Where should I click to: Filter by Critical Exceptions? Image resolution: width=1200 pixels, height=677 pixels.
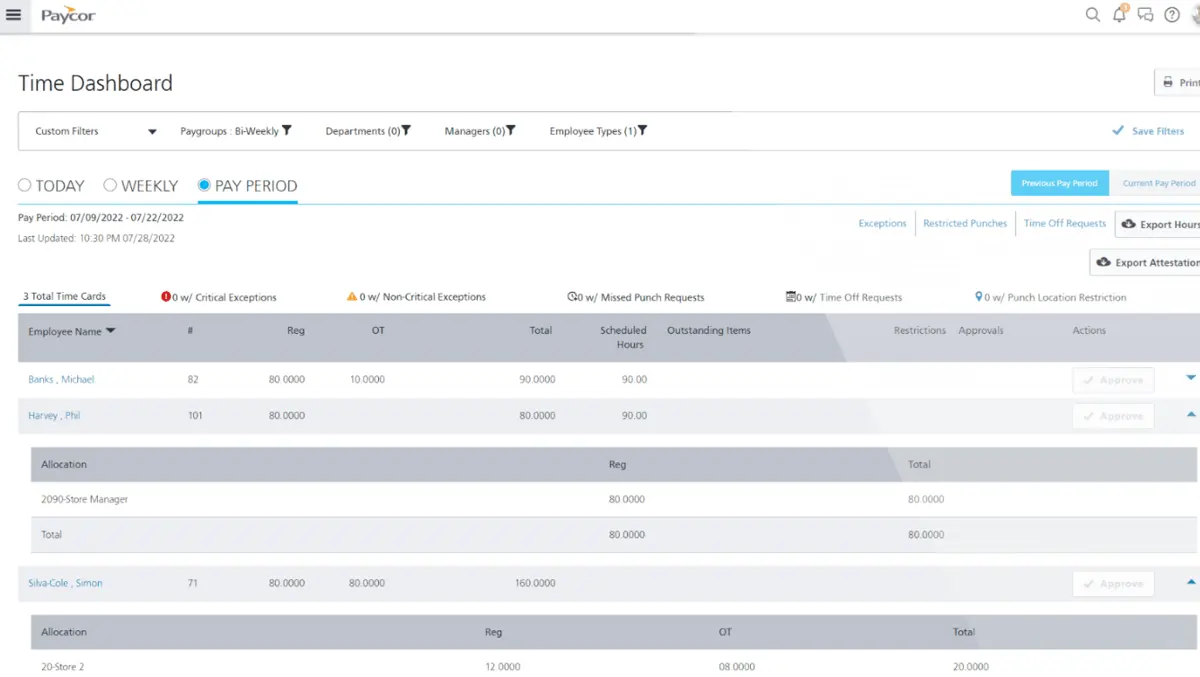tap(218, 297)
